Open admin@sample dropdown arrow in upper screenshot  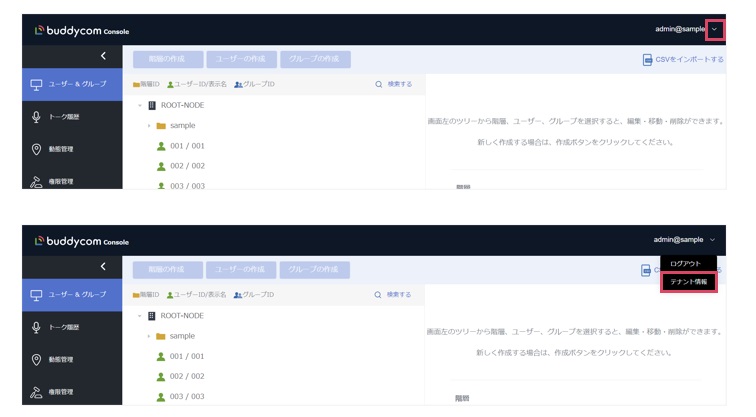pyautogui.click(x=715, y=29)
